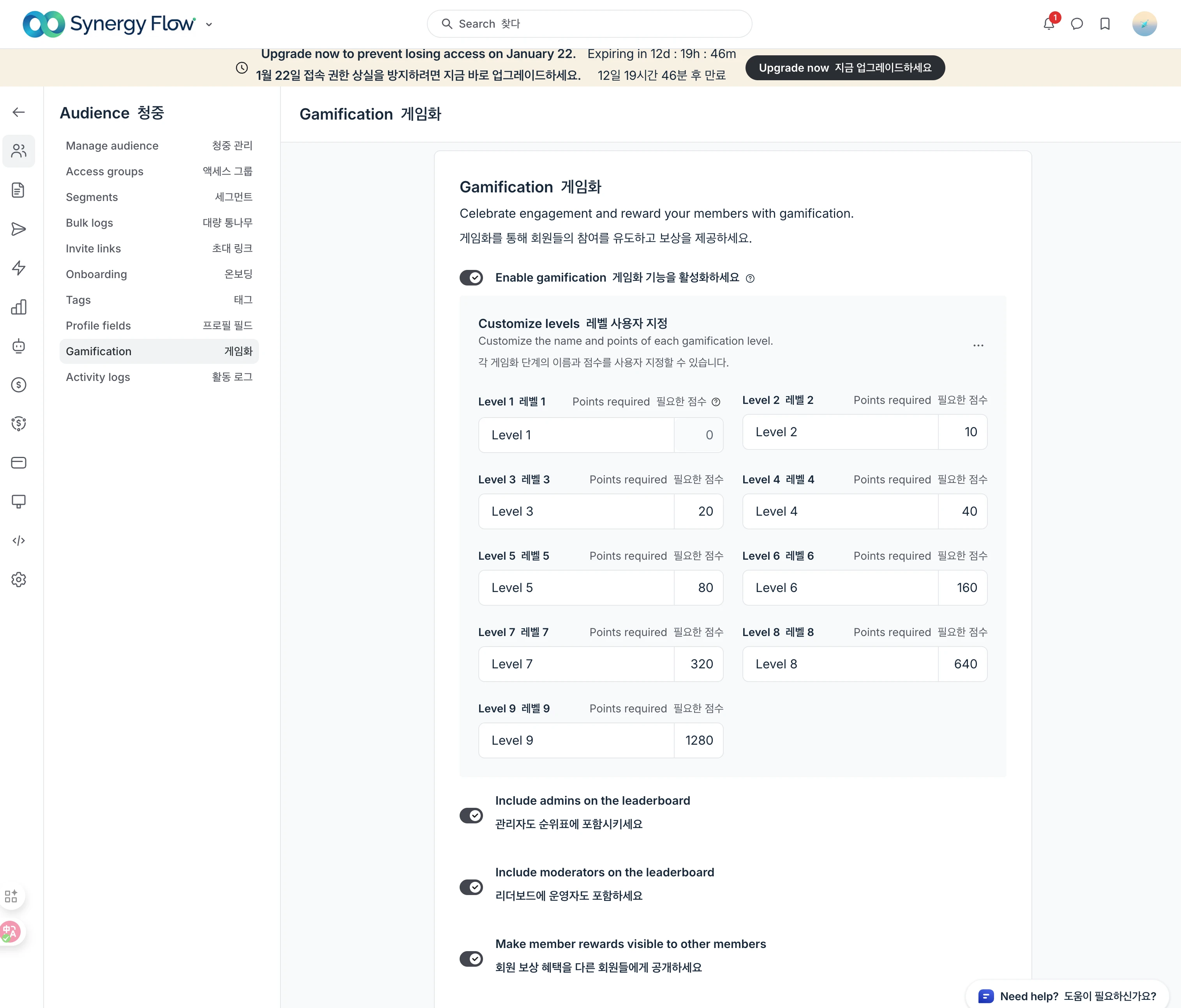Screen dimensions: 1181x1008
Task: Toggle Enable gamification switch
Action: [x=471, y=277]
